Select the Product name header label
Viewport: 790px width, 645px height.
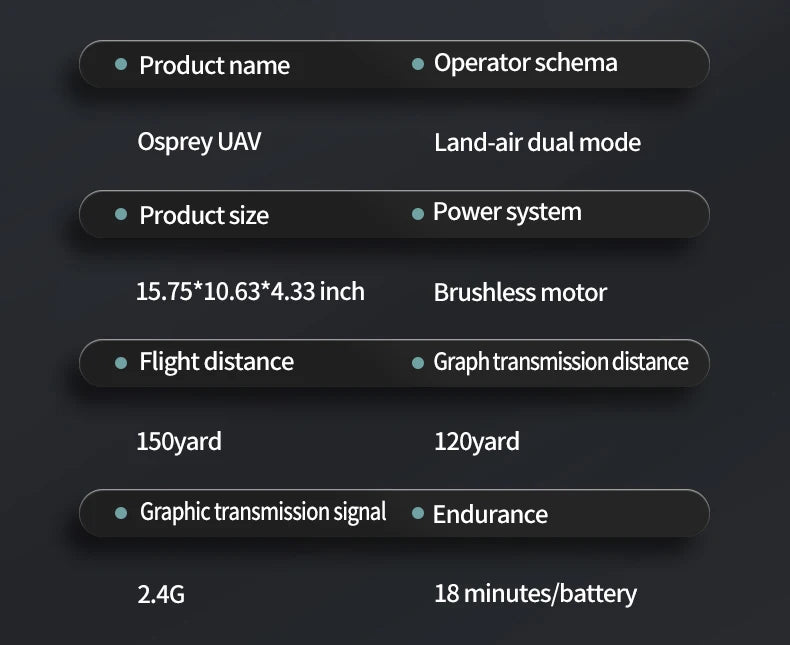(214, 65)
